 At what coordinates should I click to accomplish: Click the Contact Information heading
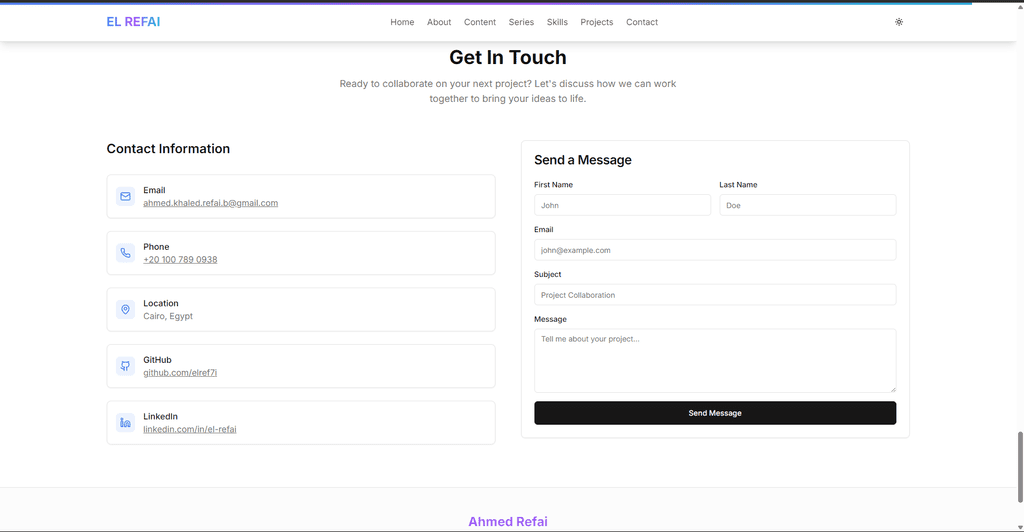click(x=168, y=149)
